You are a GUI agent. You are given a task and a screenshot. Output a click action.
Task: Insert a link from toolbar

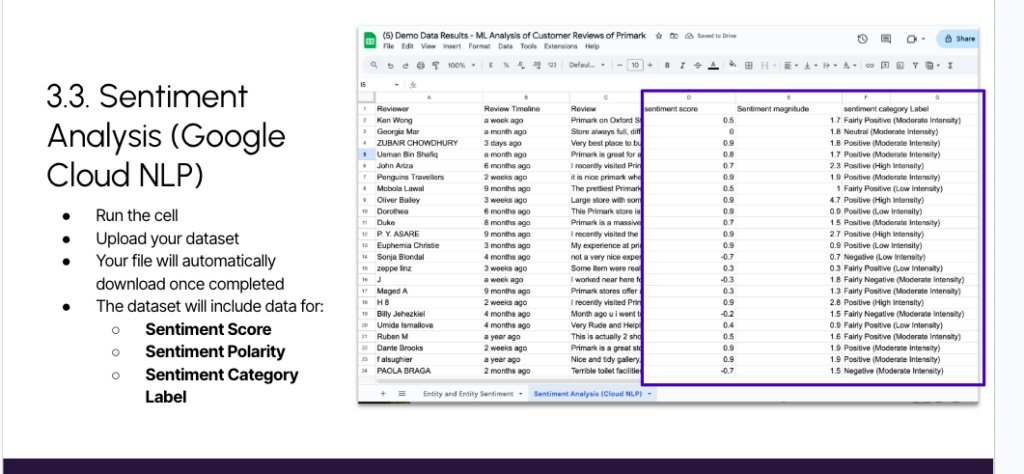(x=869, y=65)
